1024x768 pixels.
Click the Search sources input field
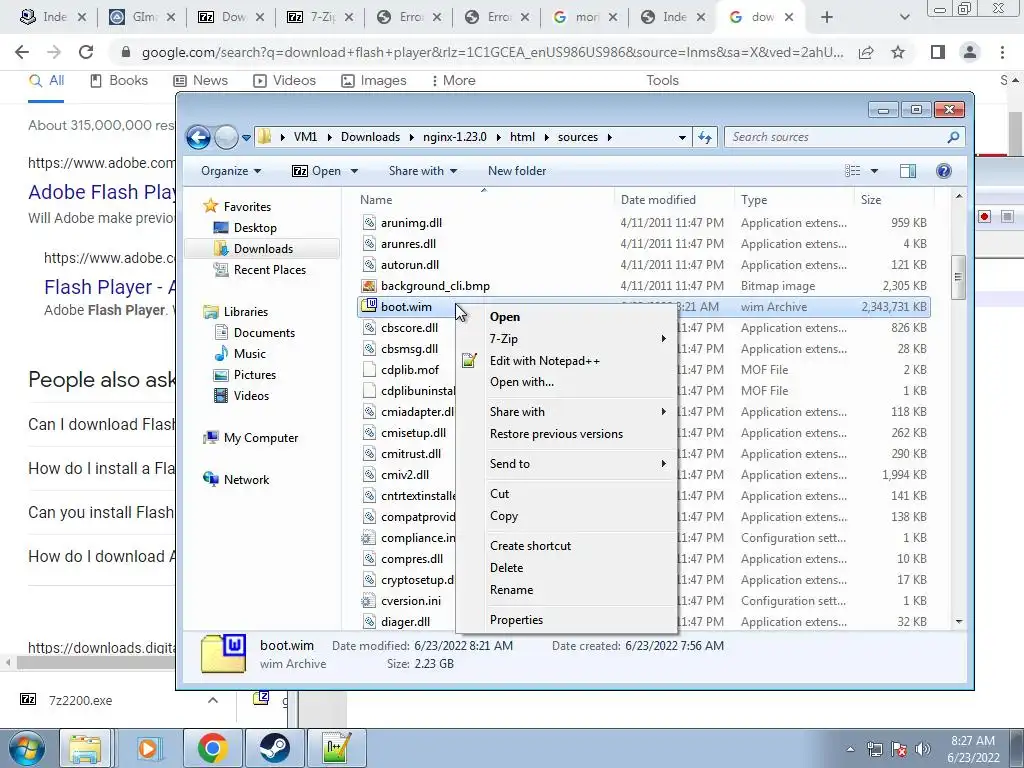836,137
